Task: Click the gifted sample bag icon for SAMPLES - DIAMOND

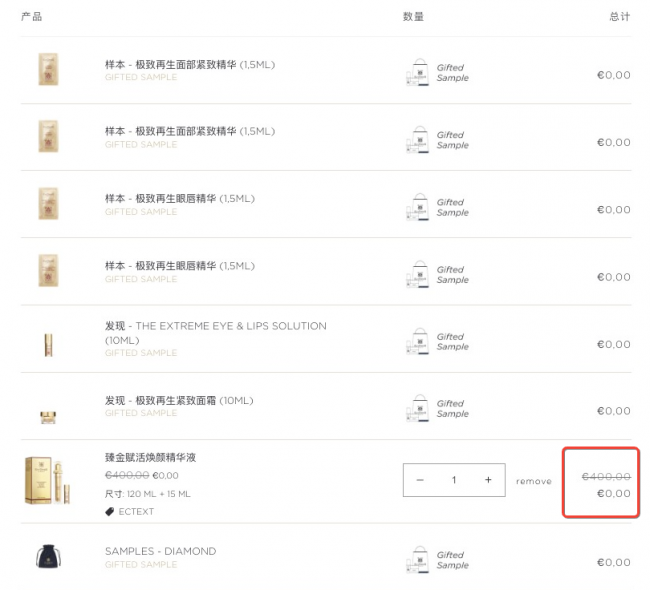Action: tap(418, 559)
